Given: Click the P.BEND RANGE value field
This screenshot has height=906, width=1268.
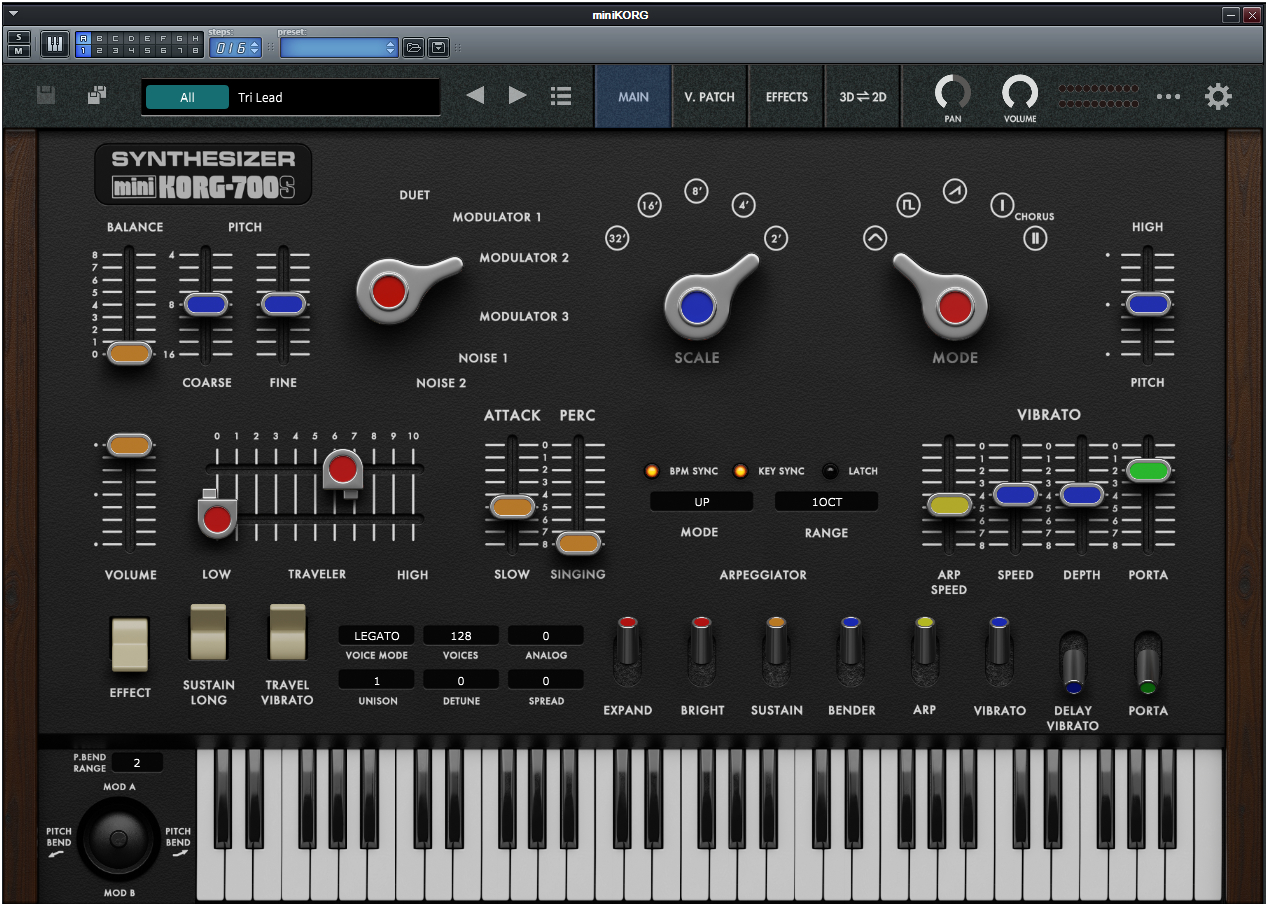Looking at the screenshot, I should coord(137,763).
